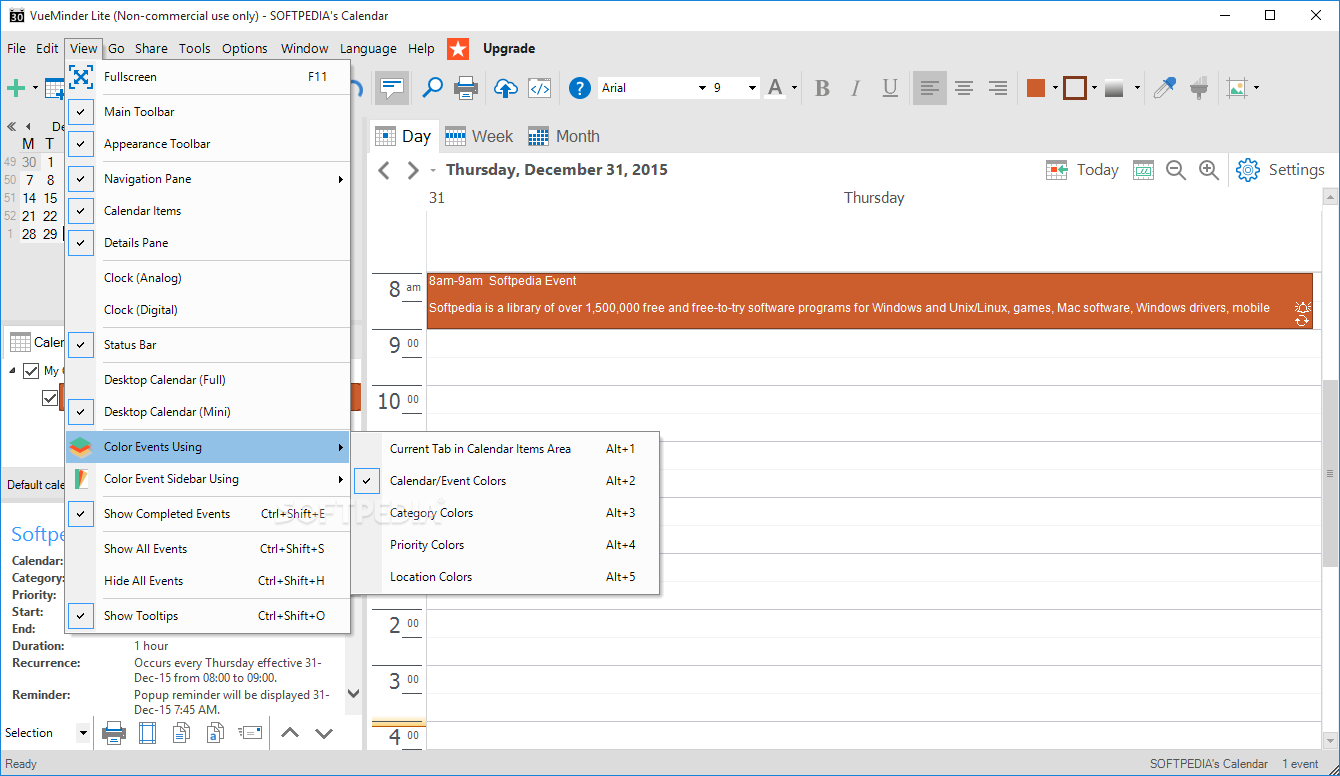1340x776 pixels.
Task: Click the brown border color swatch
Action: click(x=1075, y=88)
